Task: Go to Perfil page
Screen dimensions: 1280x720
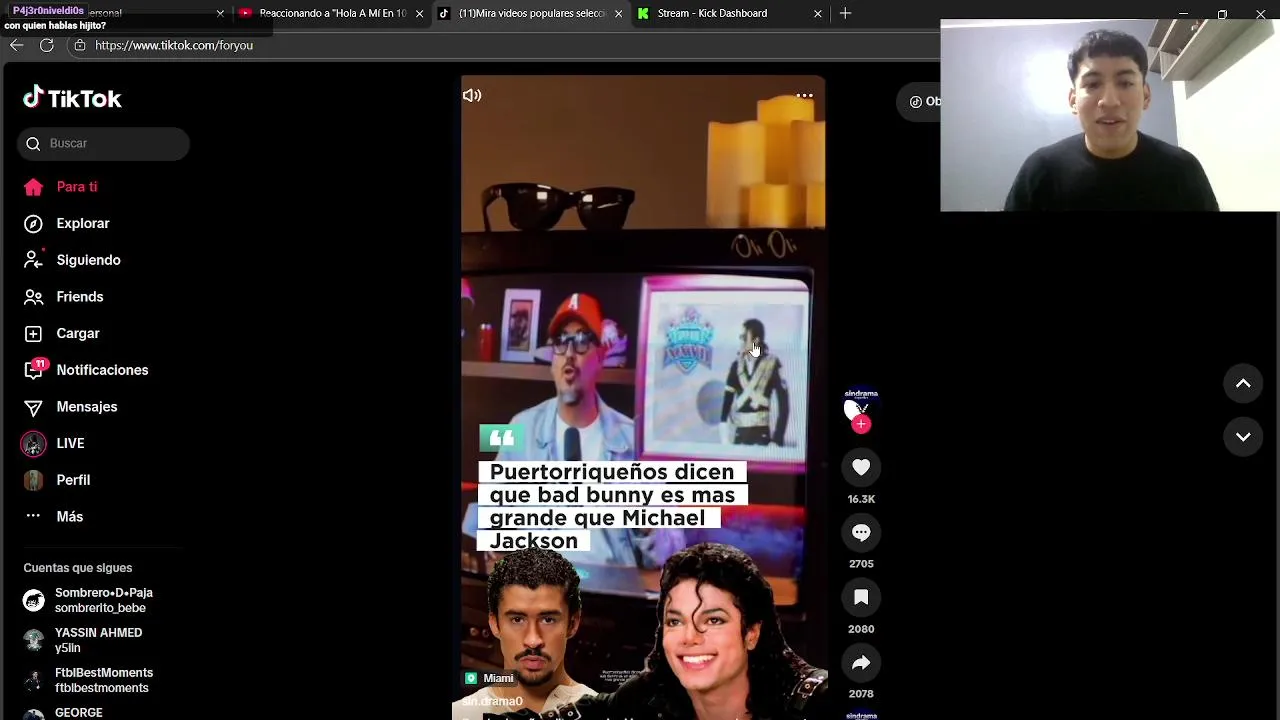Action: click(73, 480)
